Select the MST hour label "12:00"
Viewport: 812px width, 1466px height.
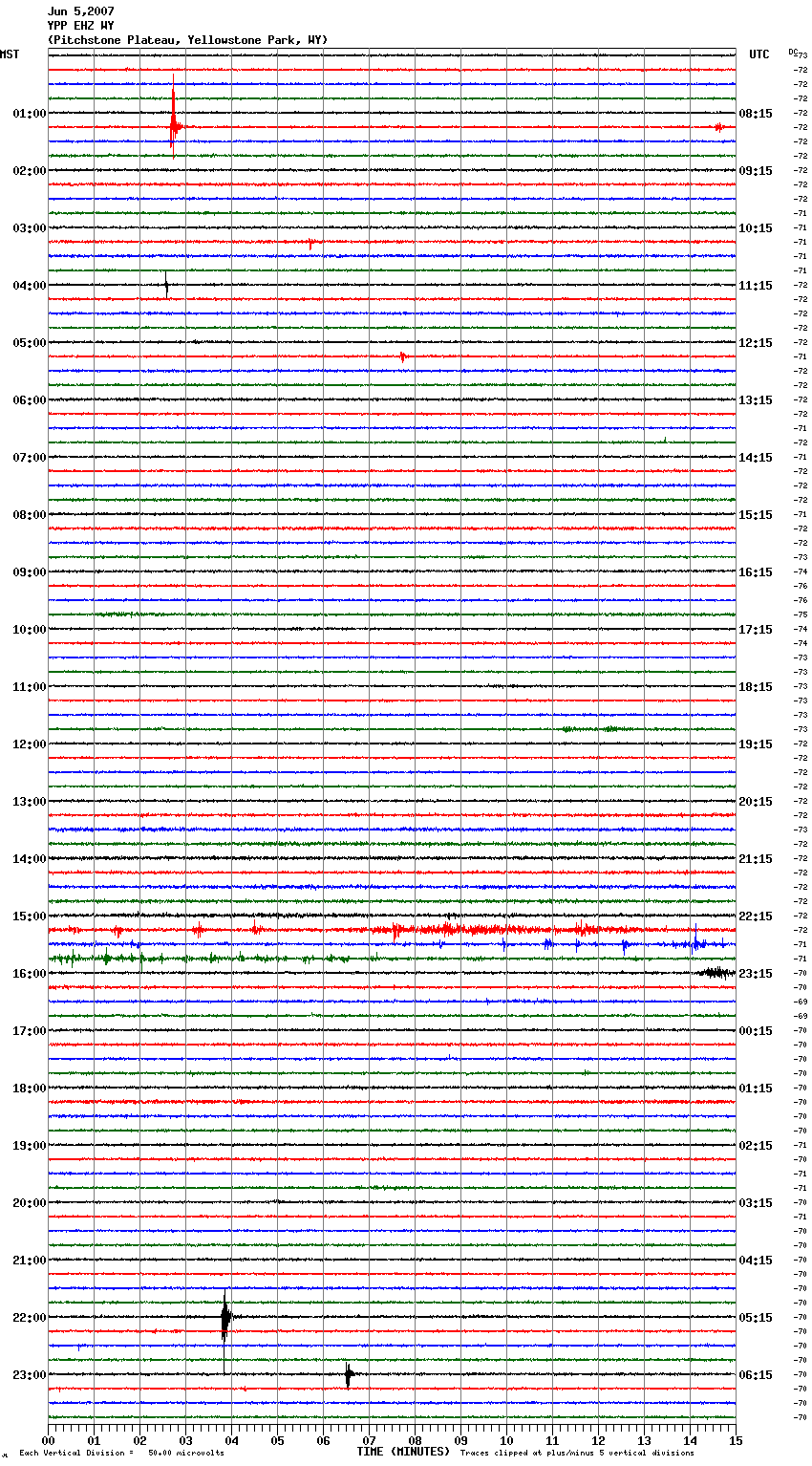click(29, 744)
